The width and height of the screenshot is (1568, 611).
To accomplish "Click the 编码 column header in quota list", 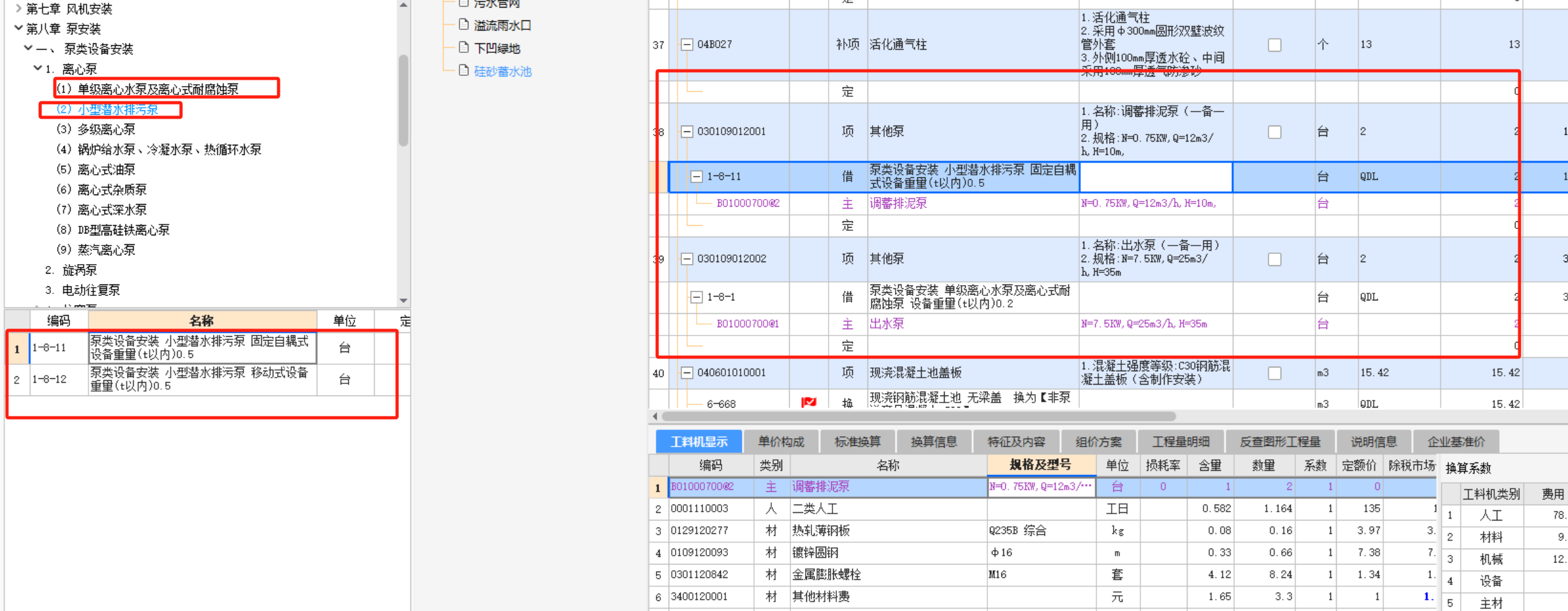I will (59, 320).
